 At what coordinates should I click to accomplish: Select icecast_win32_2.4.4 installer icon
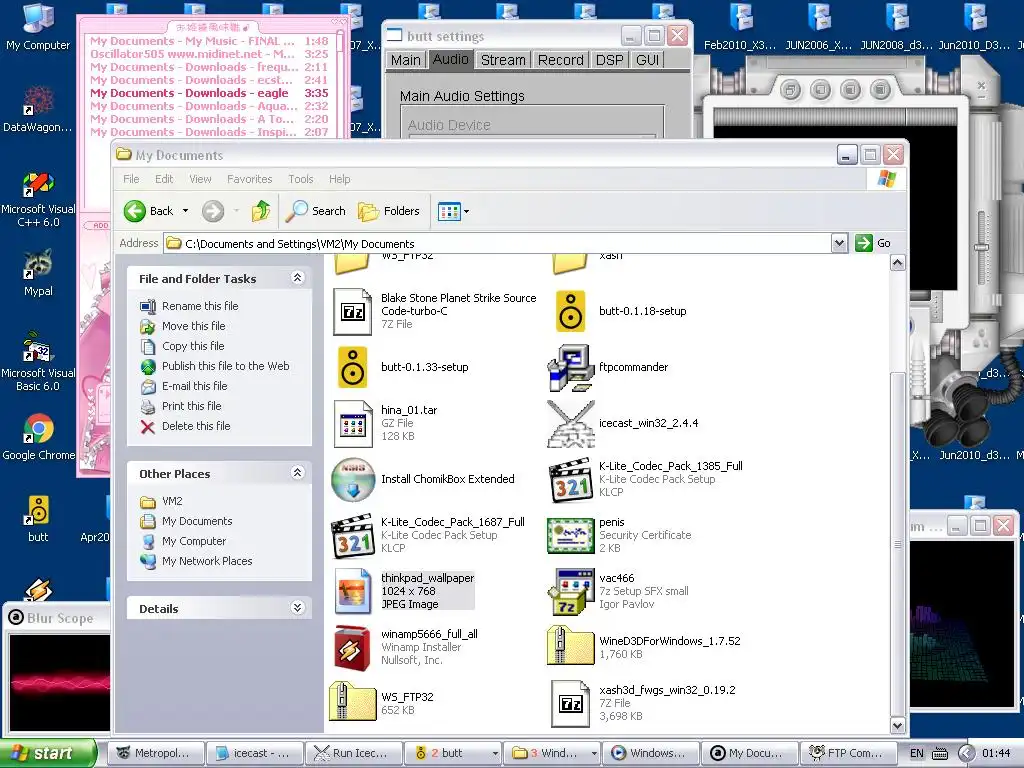tap(571, 424)
